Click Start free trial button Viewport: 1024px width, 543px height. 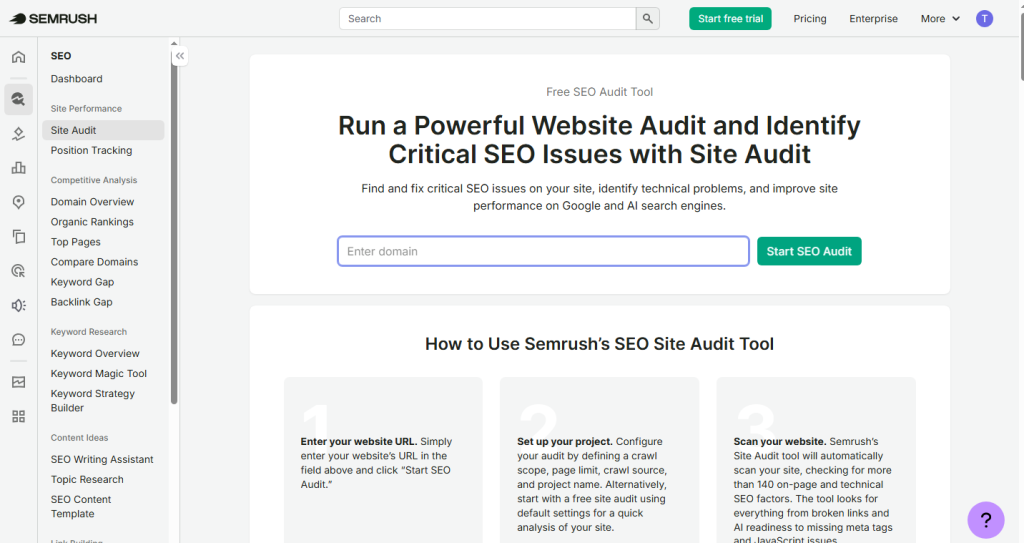pos(730,19)
